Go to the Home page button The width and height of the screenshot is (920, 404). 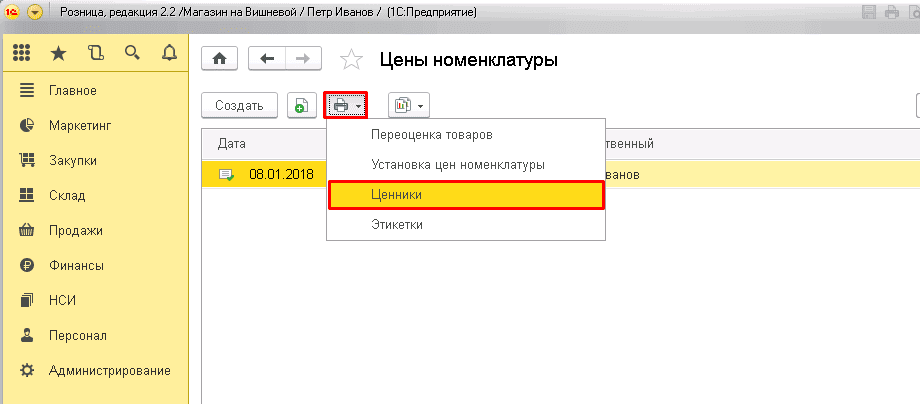click(220, 59)
